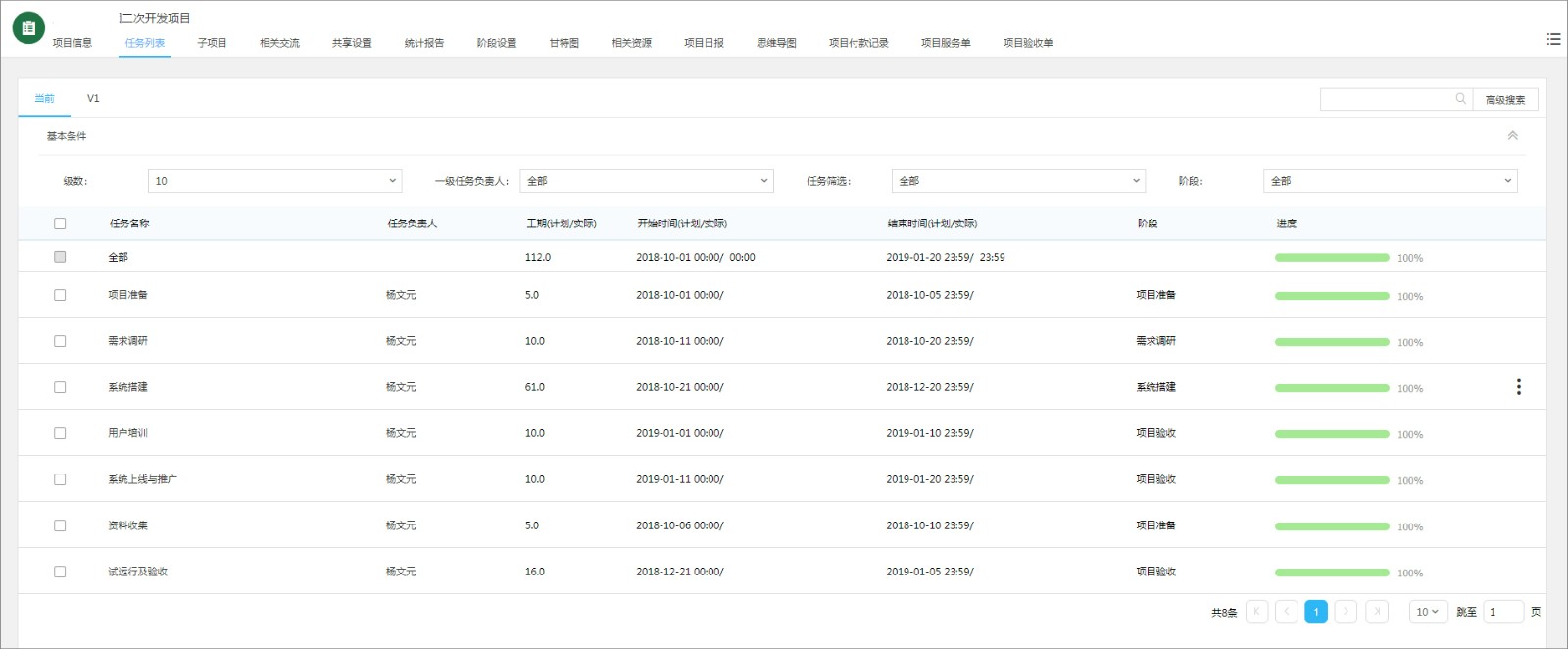Click progress bar of 试运行及验收 row

[1332, 573]
